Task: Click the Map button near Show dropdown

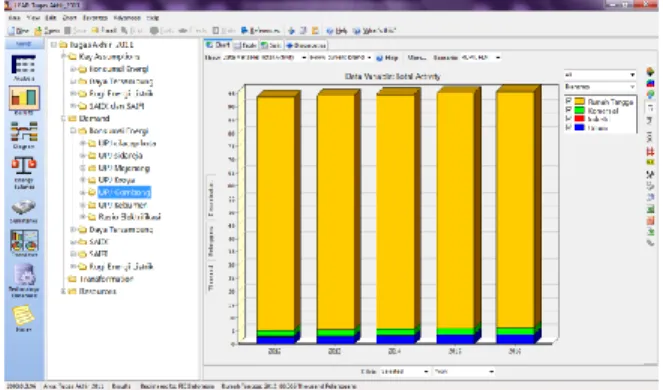Action: 387,58
